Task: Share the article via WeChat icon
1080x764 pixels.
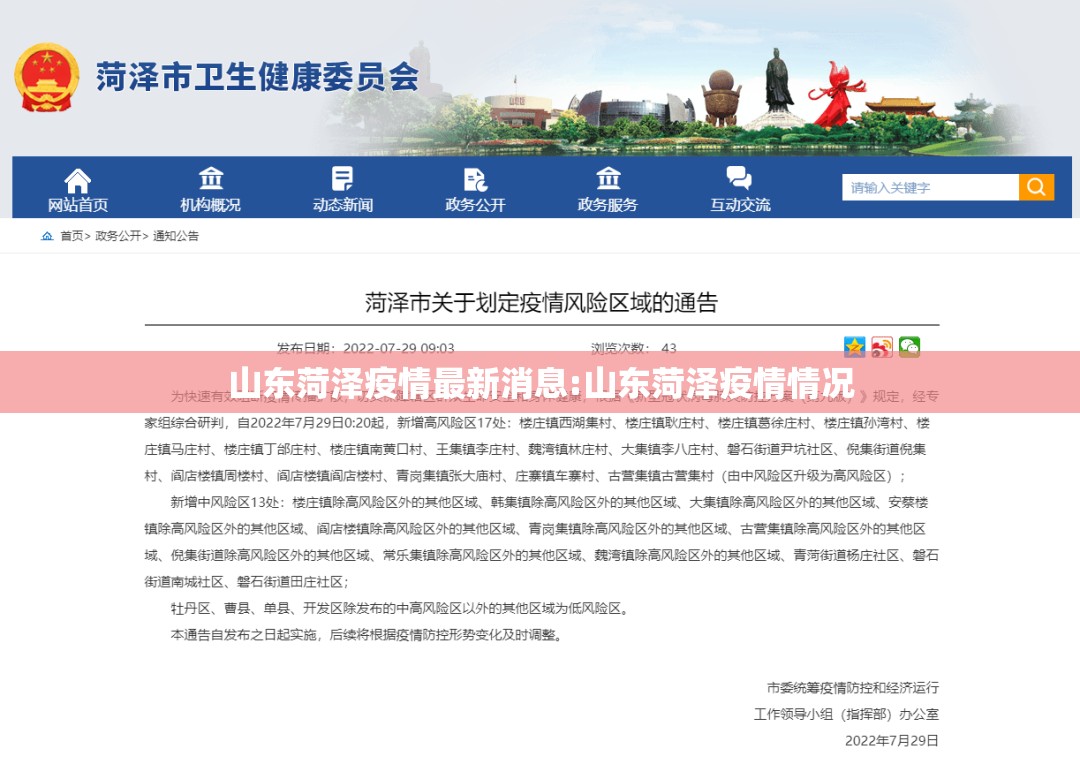Action: (909, 347)
